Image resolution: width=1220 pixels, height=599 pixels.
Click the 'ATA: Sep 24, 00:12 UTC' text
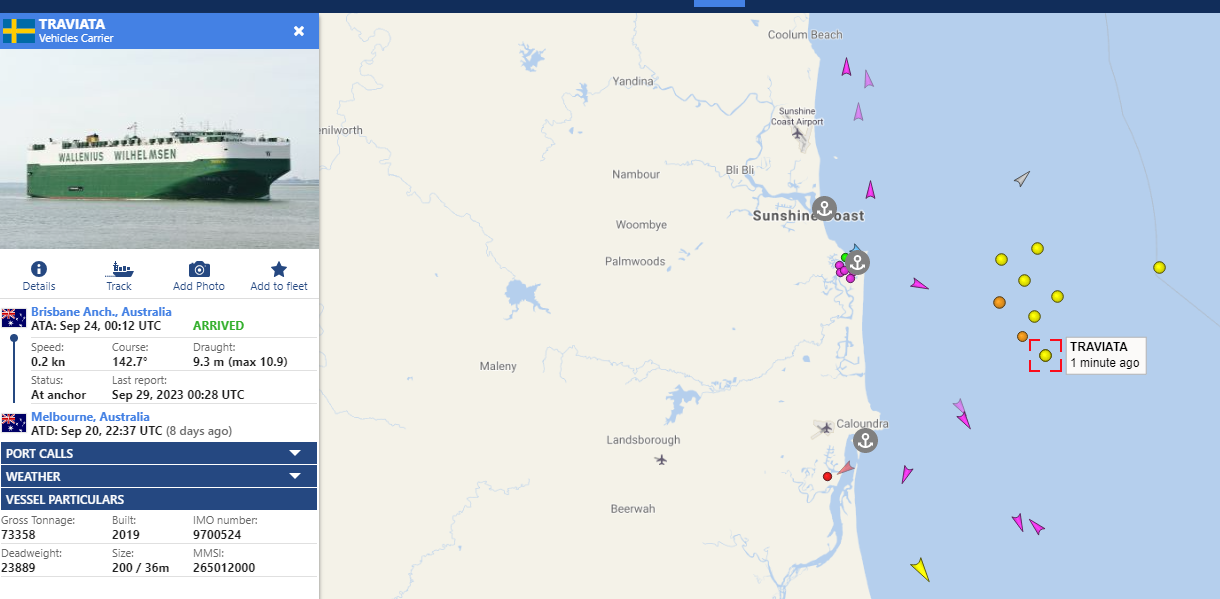pos(96,326)
